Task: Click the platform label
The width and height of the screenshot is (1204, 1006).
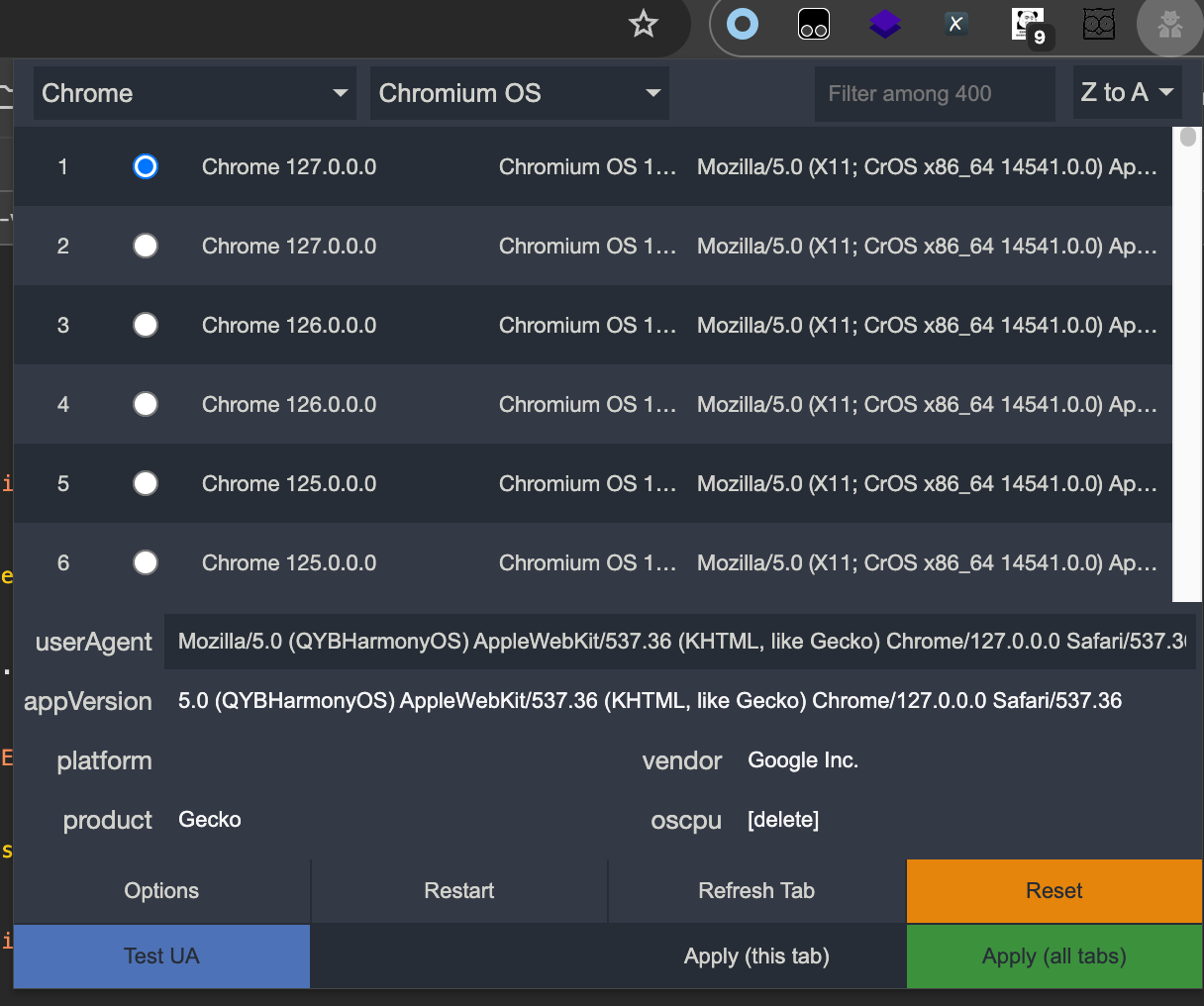Action: tap(104, 761)
